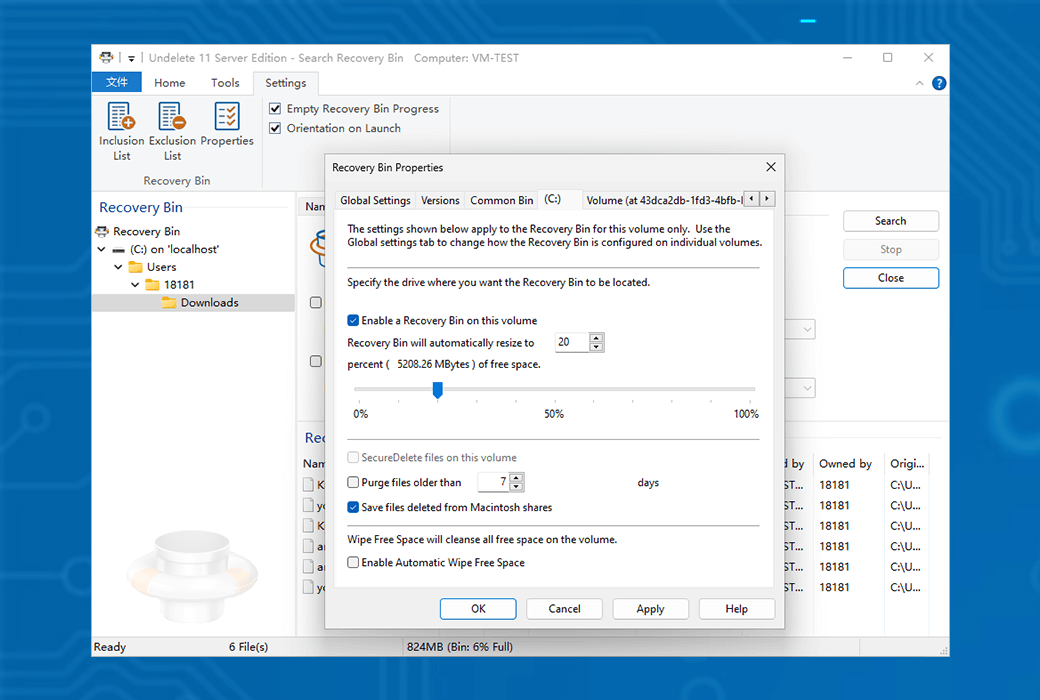
Task: Click the blue help question mark icon
Action: point(939,83)
